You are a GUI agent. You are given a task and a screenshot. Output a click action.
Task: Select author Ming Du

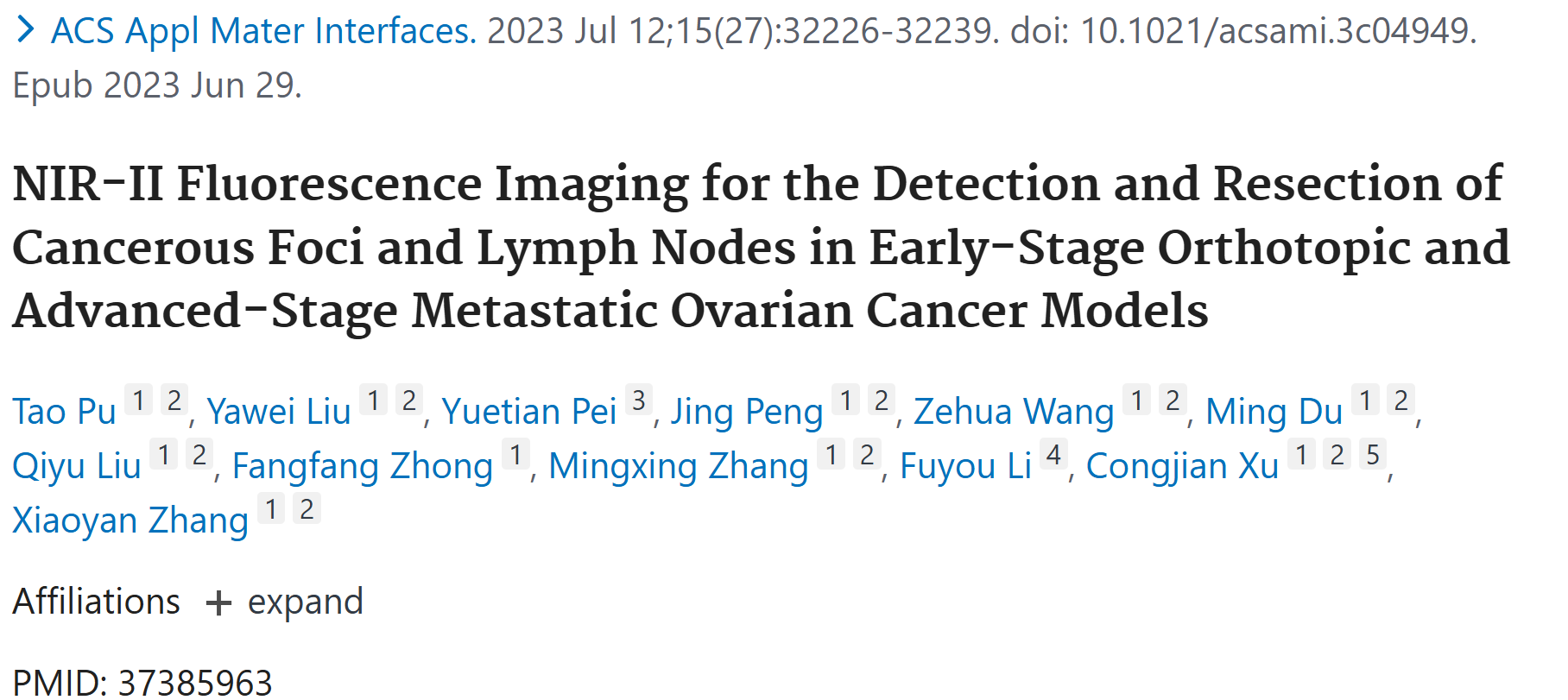[x=1274, y=412]
